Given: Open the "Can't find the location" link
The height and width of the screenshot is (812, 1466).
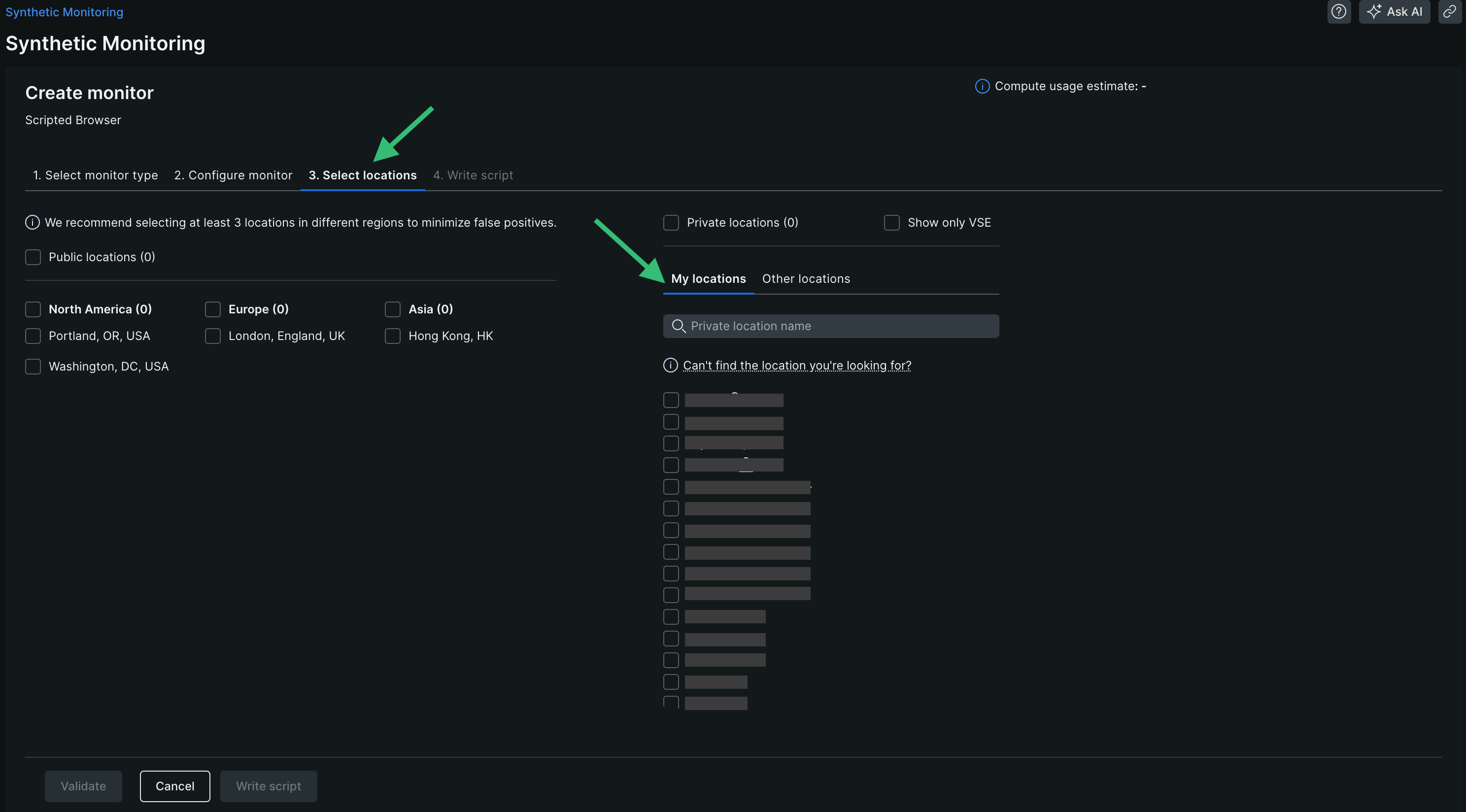Looking at the screenshot, I should 797,365.
